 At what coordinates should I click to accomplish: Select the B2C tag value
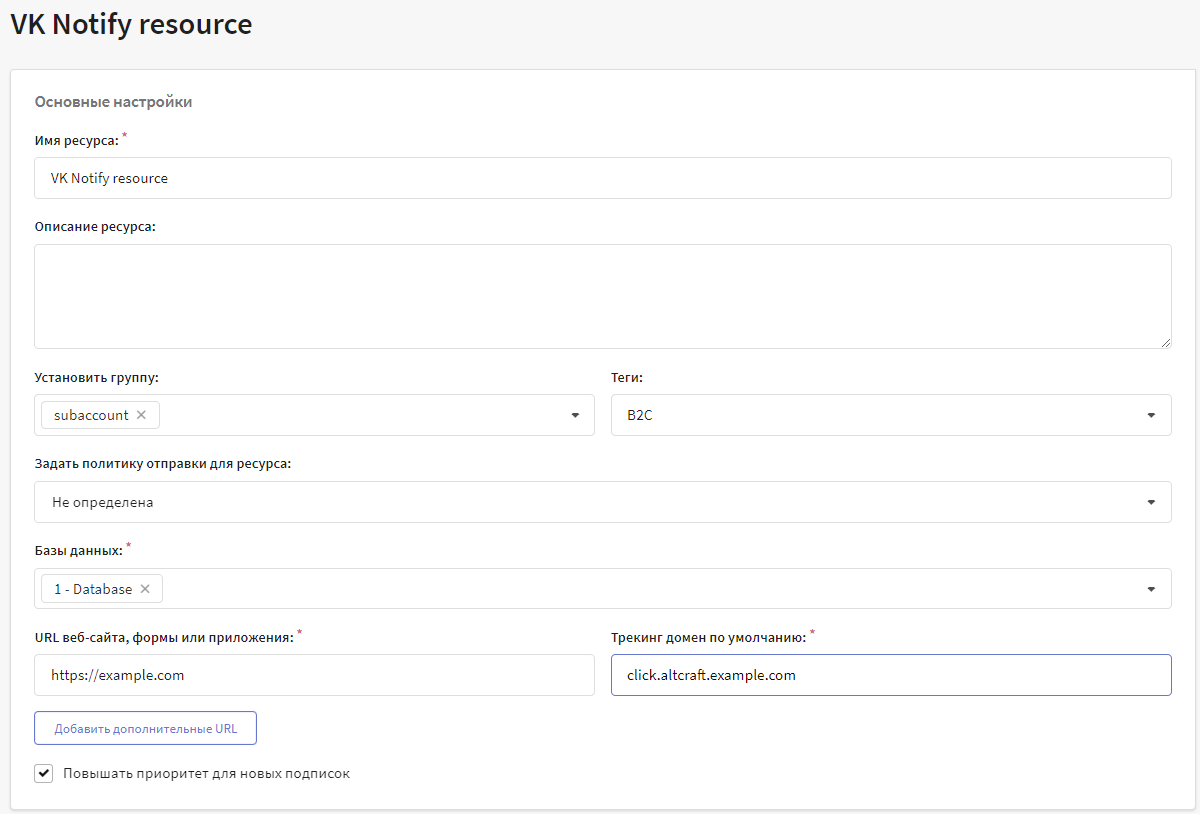(640, 415)
